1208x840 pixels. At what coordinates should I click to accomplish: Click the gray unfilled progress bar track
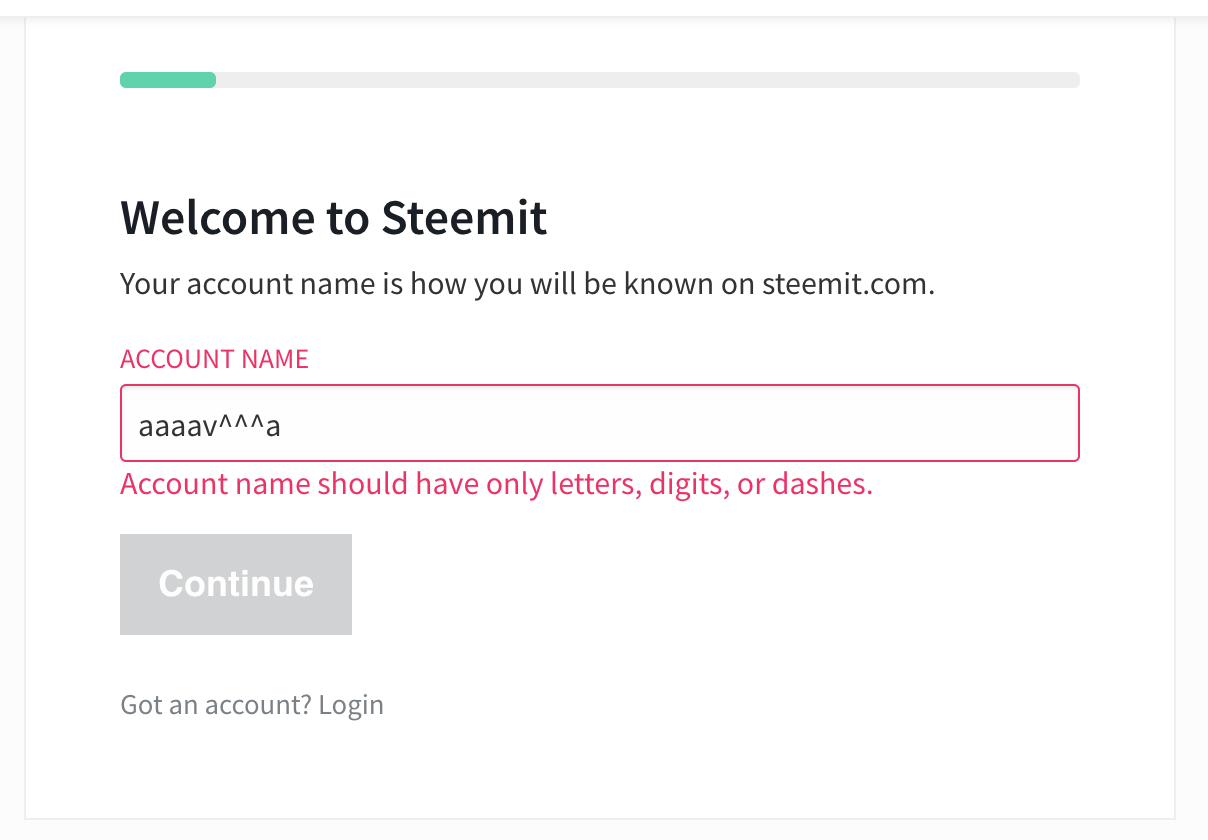tap(648, 80)
